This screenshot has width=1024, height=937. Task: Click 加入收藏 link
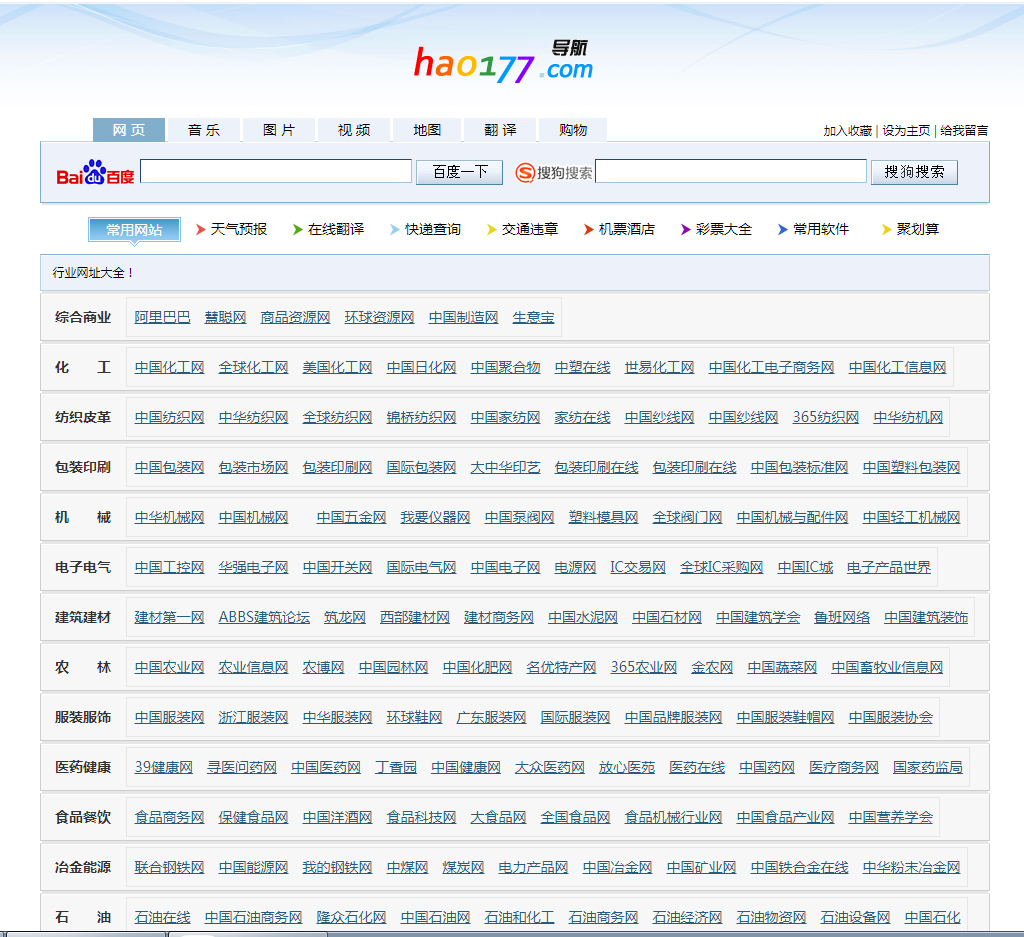tap(848, 131)
